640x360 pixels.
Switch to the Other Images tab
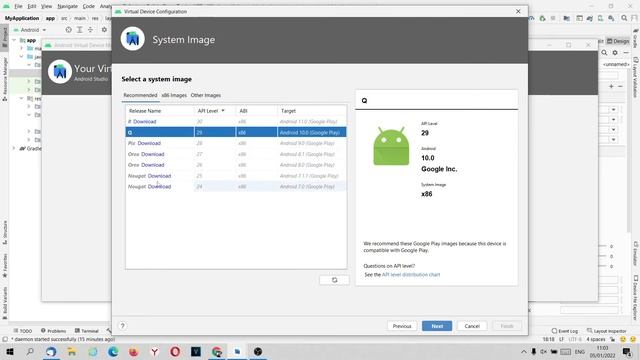[206, 95]
